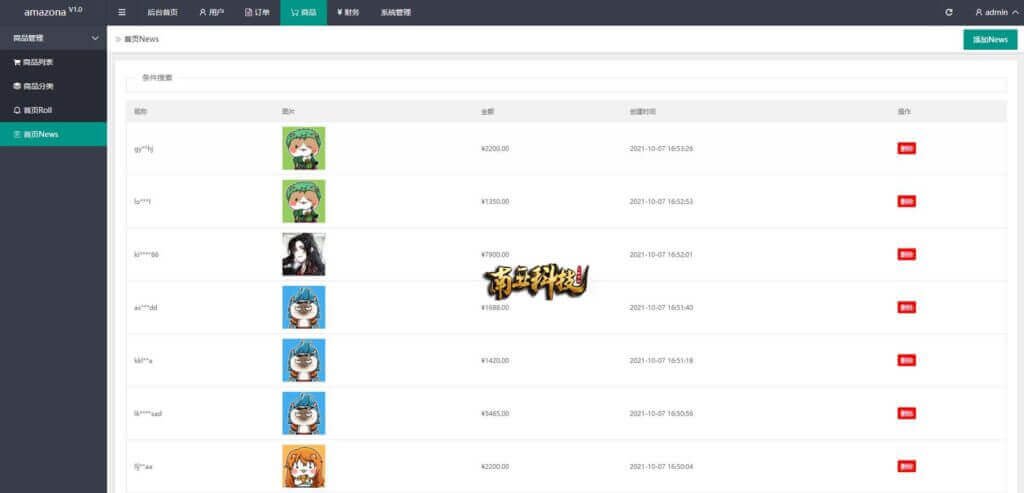Click the 添加News button

990,39
